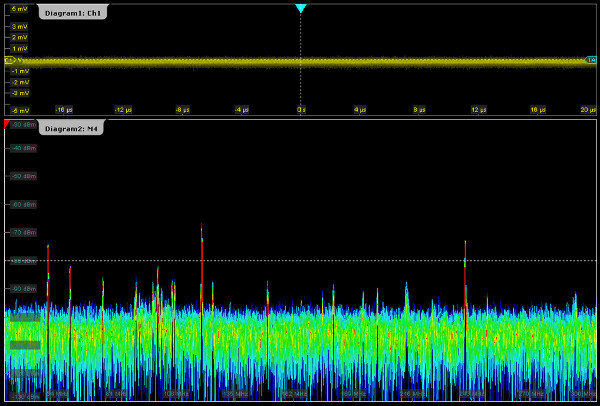Click the -40 dBm spectrum axis label
The height and width of the screenshot is (406, 600).
pyautogui.click(x=23, y=148)
